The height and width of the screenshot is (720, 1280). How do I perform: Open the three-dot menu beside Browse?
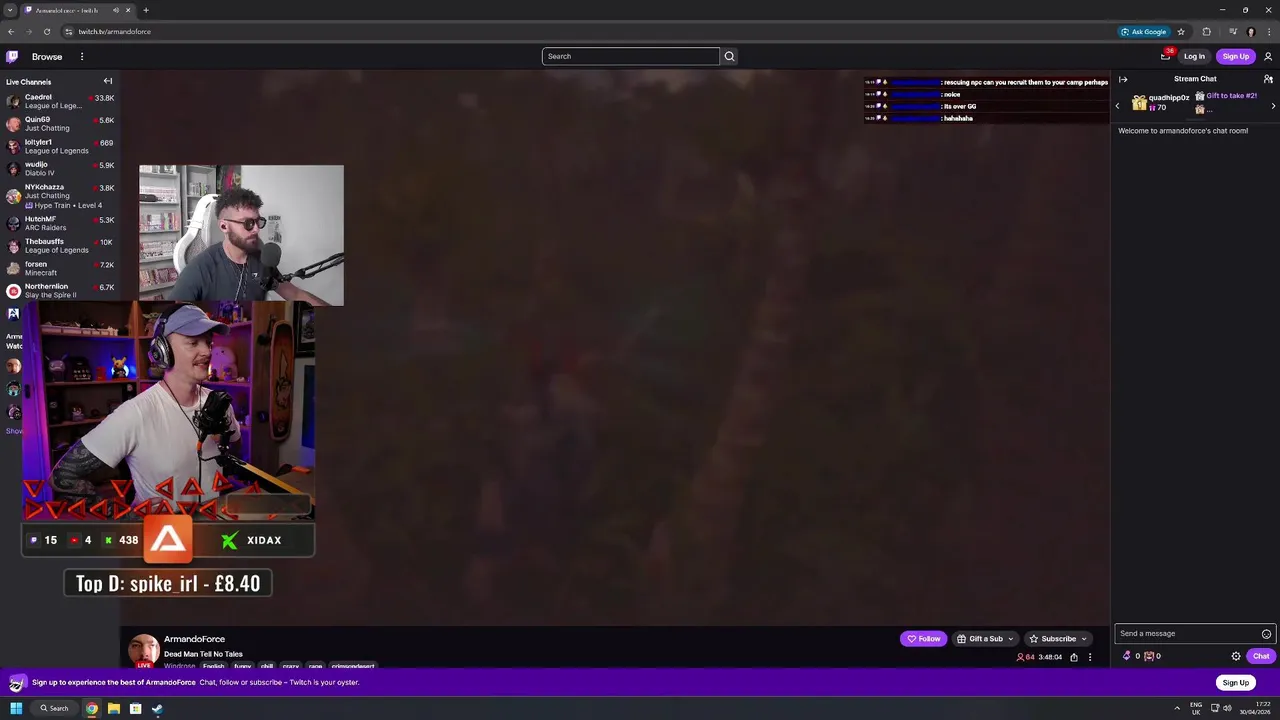(82, 57)
